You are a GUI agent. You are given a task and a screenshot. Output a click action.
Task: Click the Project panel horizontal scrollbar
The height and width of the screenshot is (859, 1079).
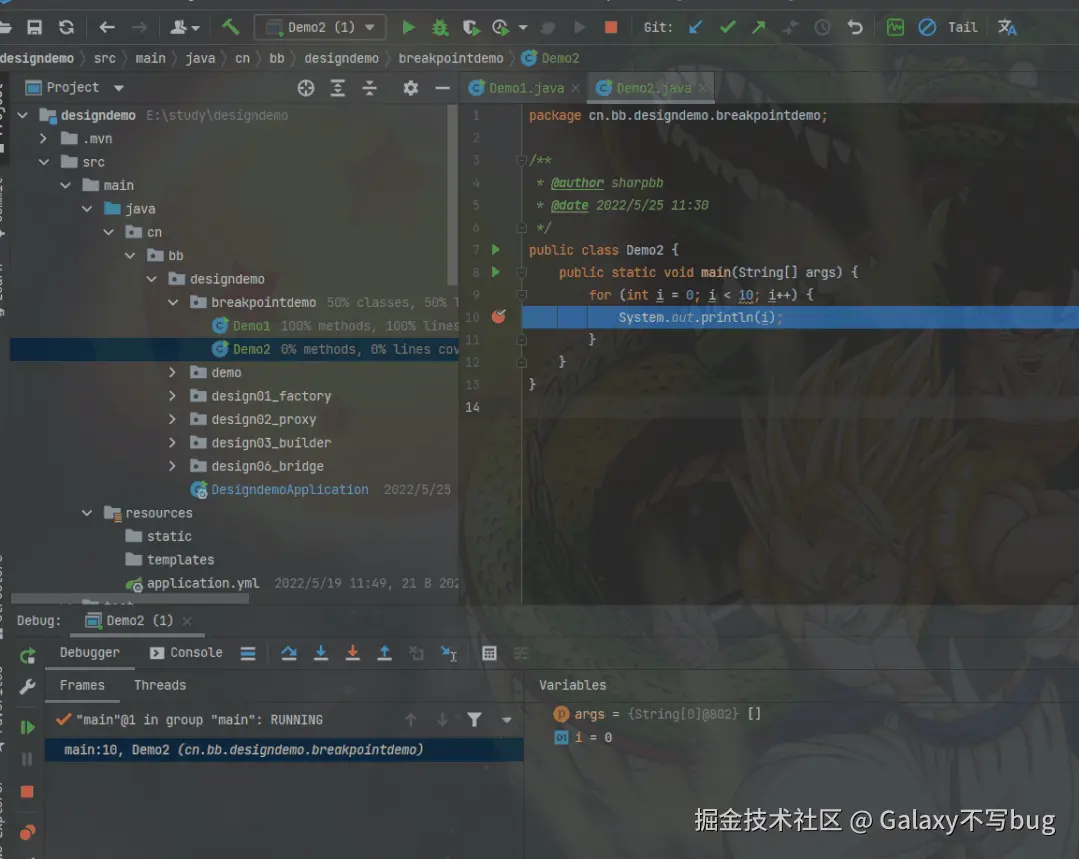[129, 598]
